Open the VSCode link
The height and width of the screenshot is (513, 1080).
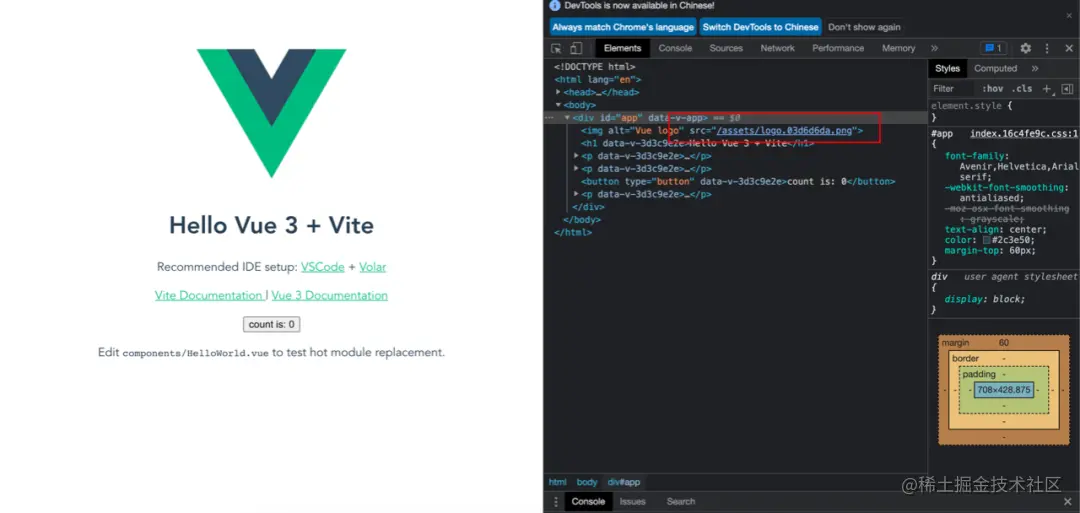322,267
